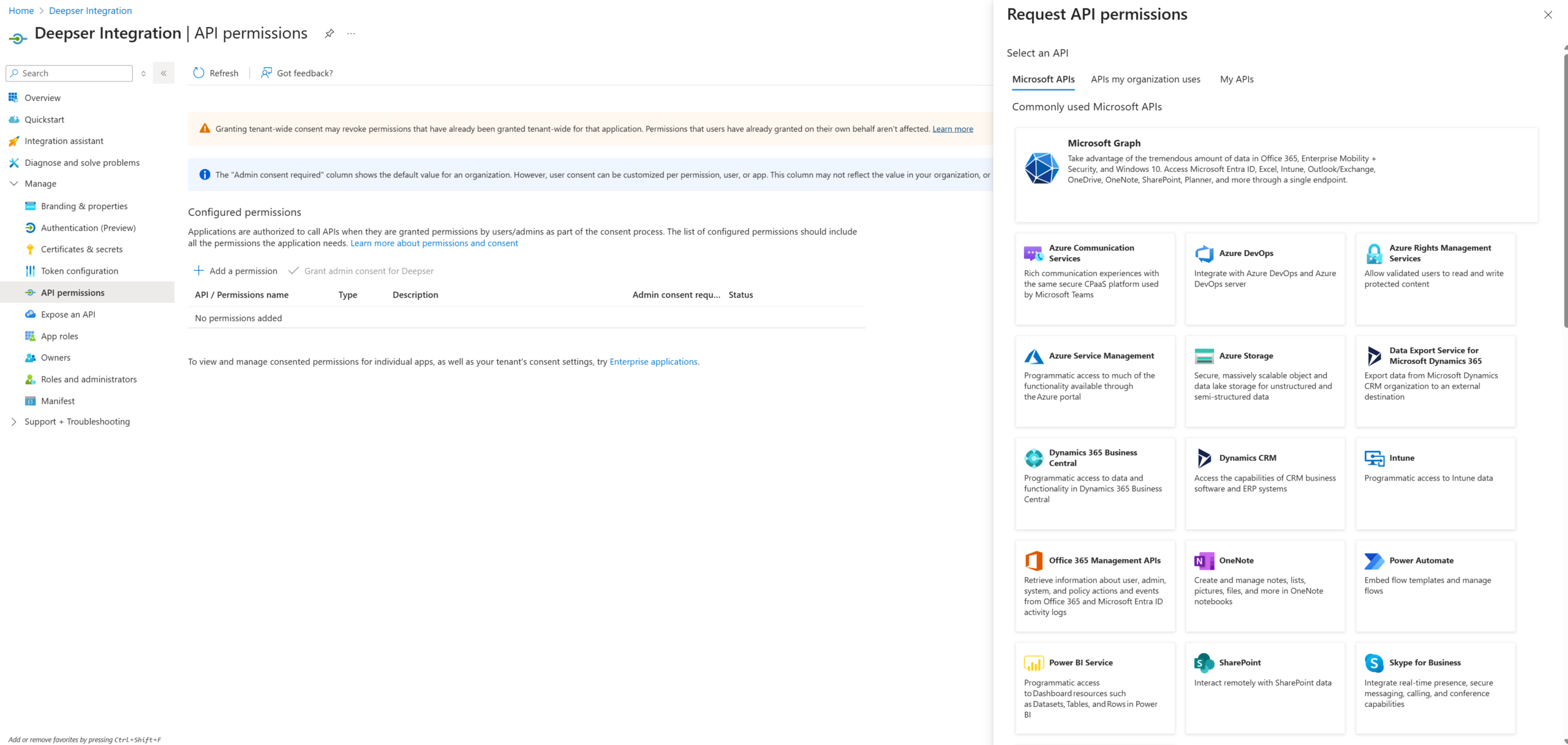Image resolution: width=1568 pixels, height=745 pixels.
Task: Select the Intune API icon
Action: 1374,458
